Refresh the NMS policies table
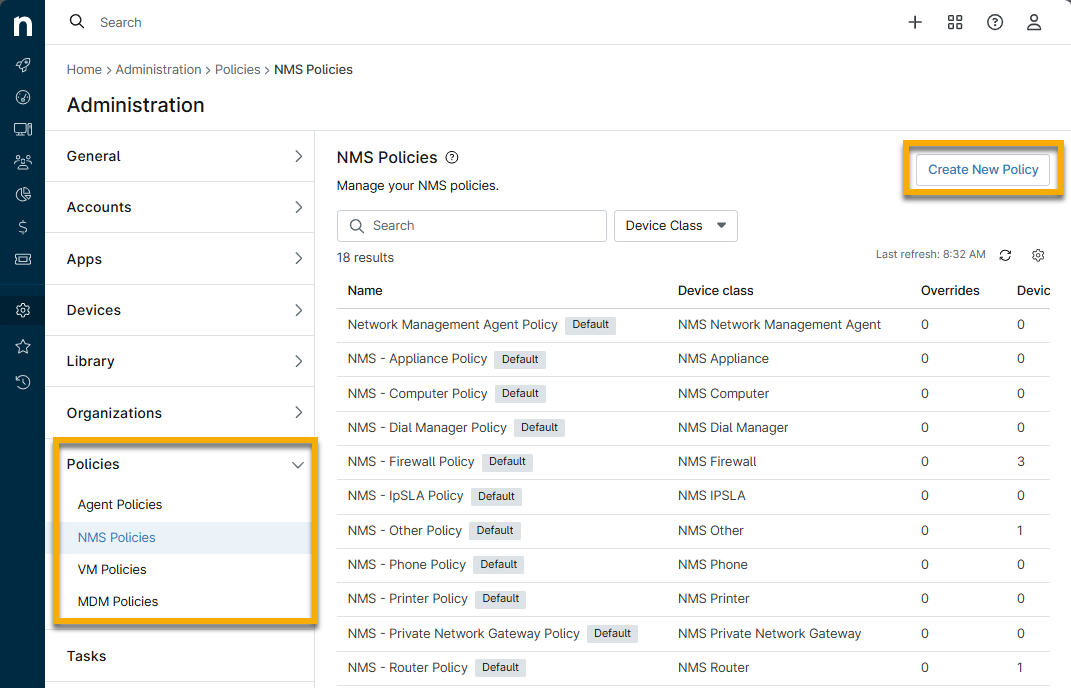This screenshot has width=1071, height=688. [1005, 255]
